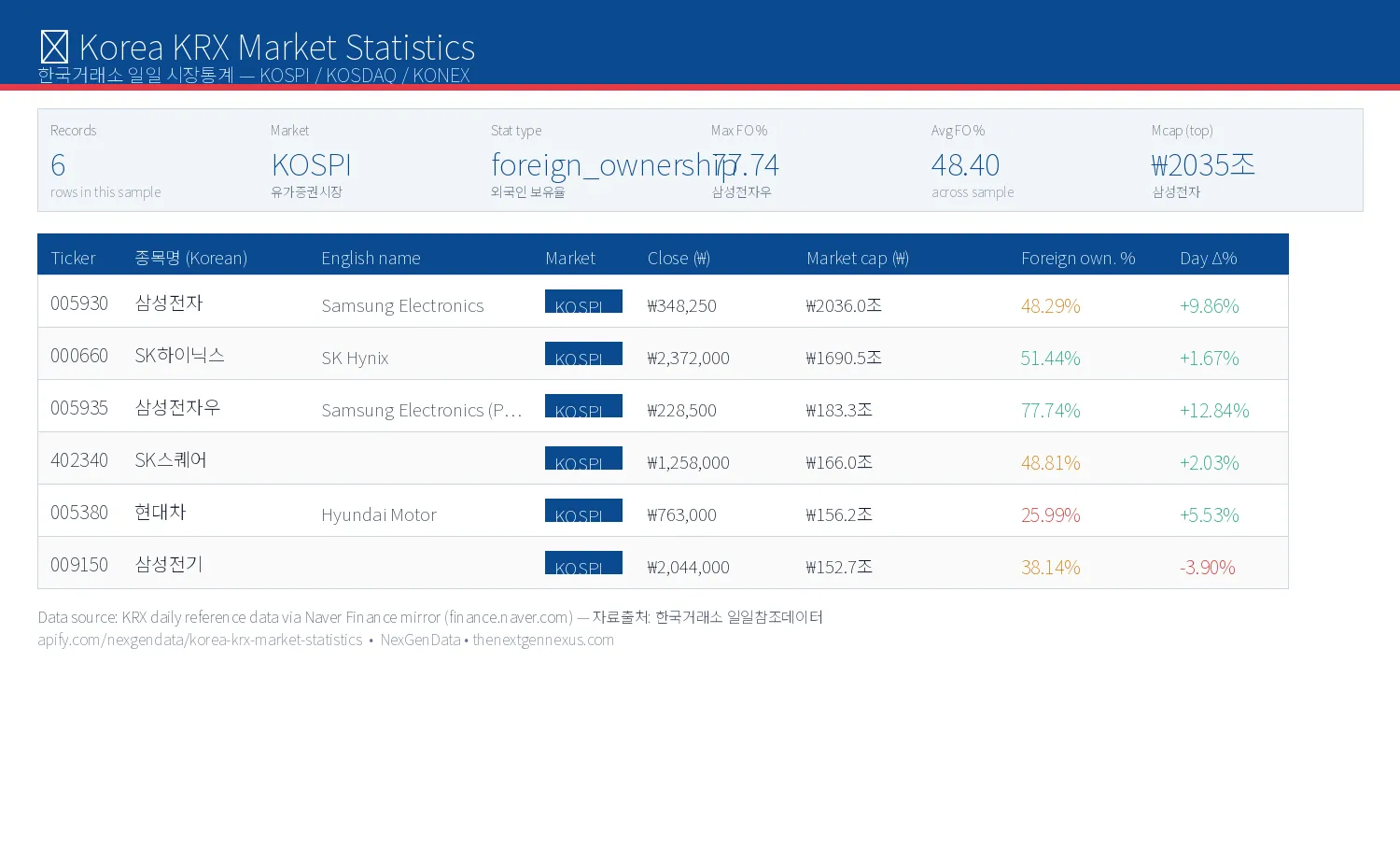Image resolution: width=1400 pixels, height=859 pixels.
Task: Click the English name column header
Action: (371, 259)
